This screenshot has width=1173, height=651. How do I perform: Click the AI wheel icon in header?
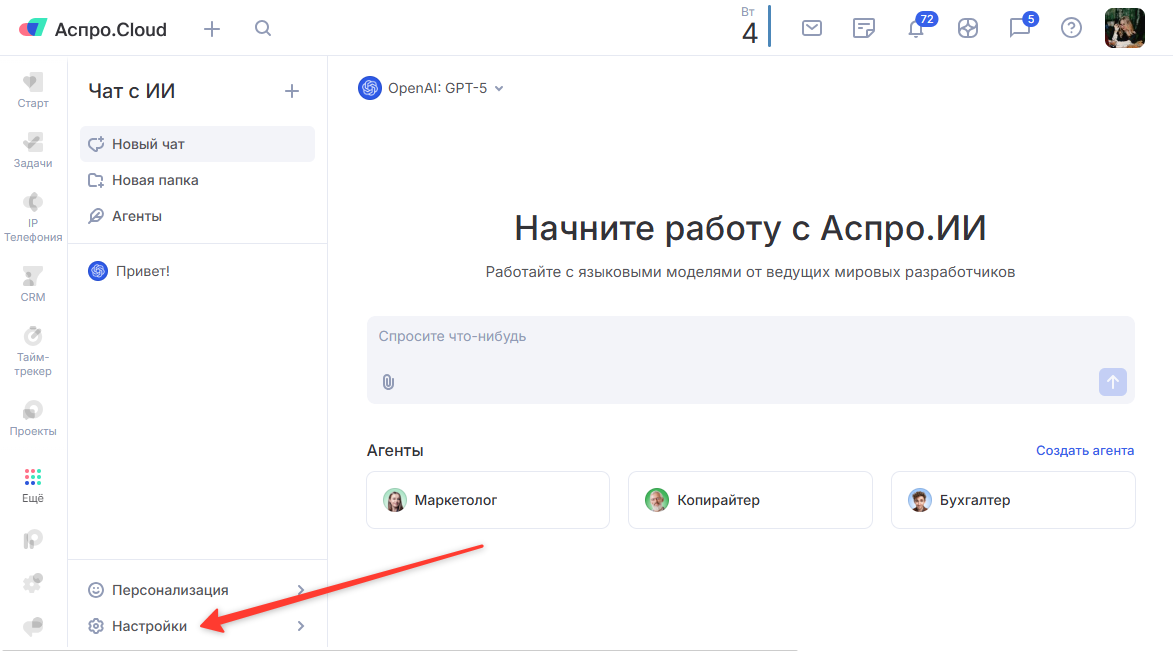pos(967,28)
